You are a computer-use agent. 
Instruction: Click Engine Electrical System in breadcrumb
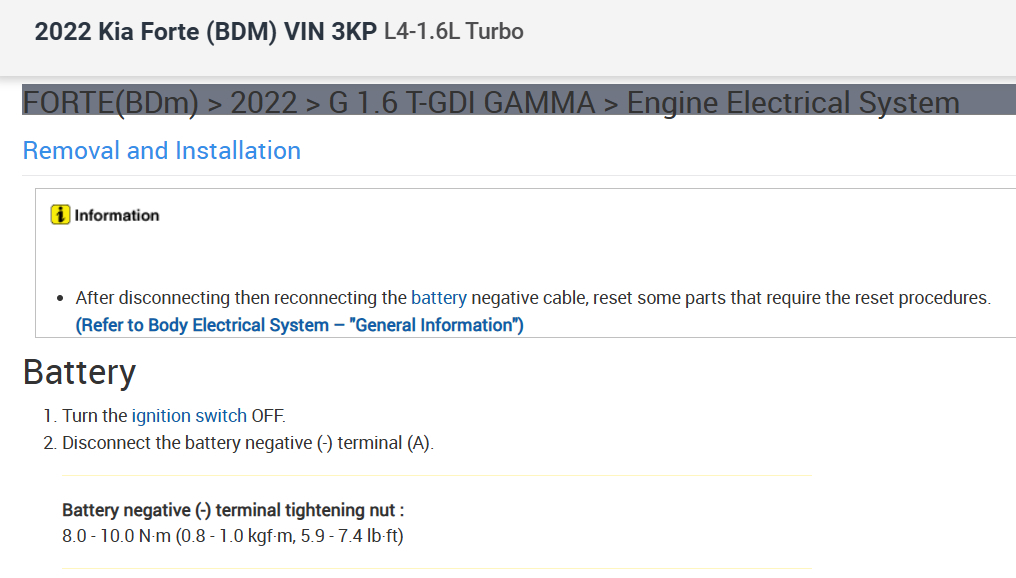click(x=792, y=102)
